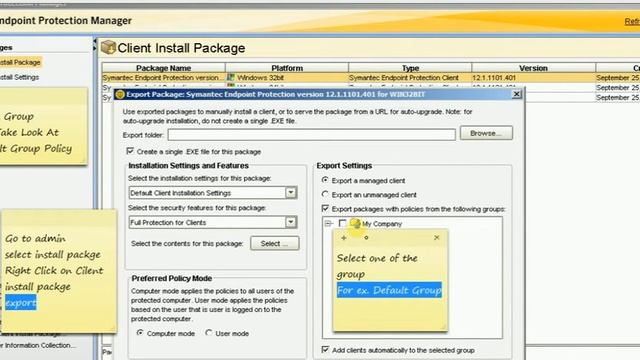This screenshot has width=640, height=360.
Task: Select the Computer mode radio button
Action: point(140,333)
